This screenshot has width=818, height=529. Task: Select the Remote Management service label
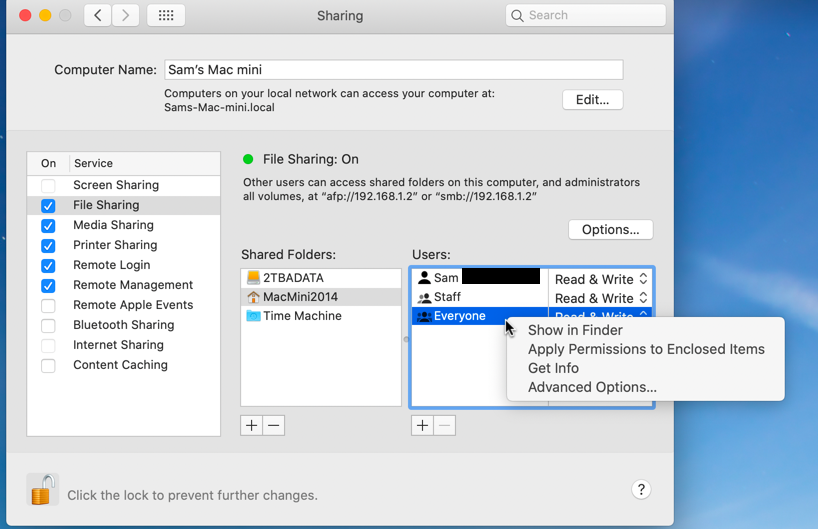(133, 285)
